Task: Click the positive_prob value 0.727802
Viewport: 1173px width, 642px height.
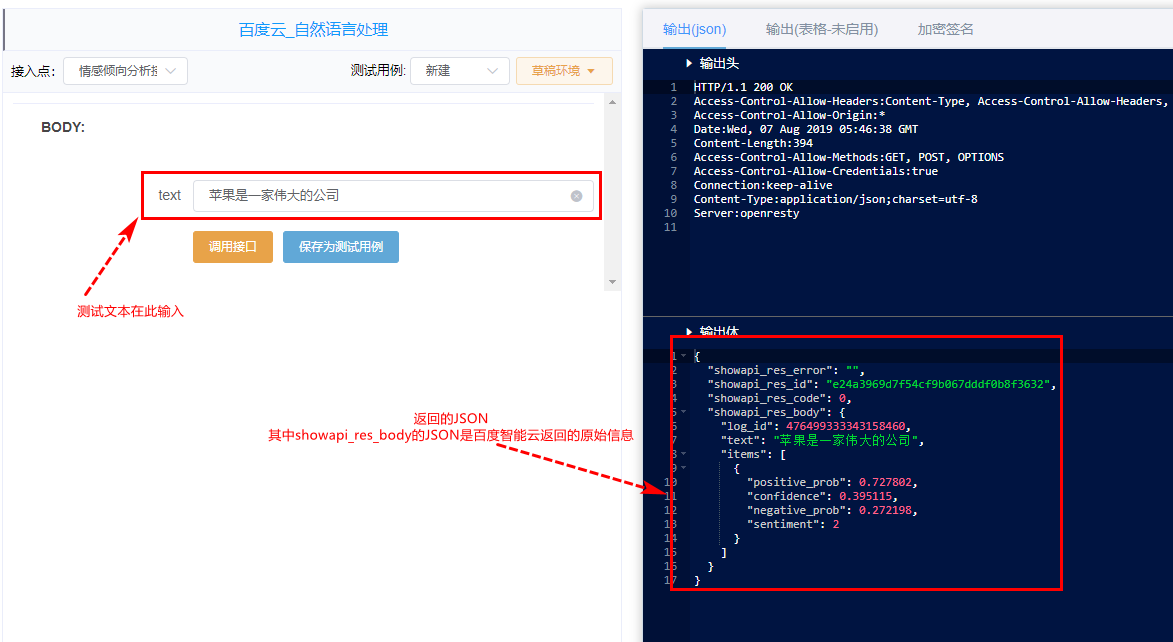Action: coord(885,483)
